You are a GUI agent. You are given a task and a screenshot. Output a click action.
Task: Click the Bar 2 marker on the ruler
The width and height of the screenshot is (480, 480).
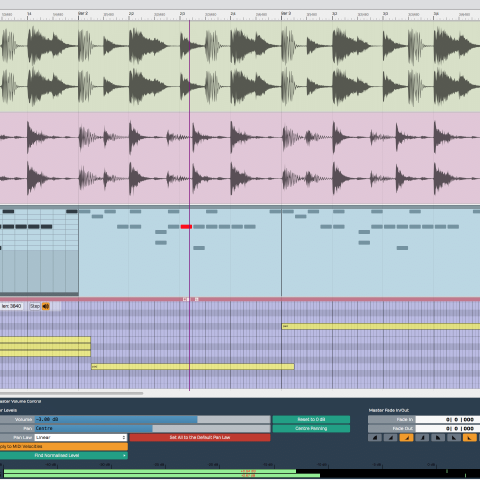[83, 13]
